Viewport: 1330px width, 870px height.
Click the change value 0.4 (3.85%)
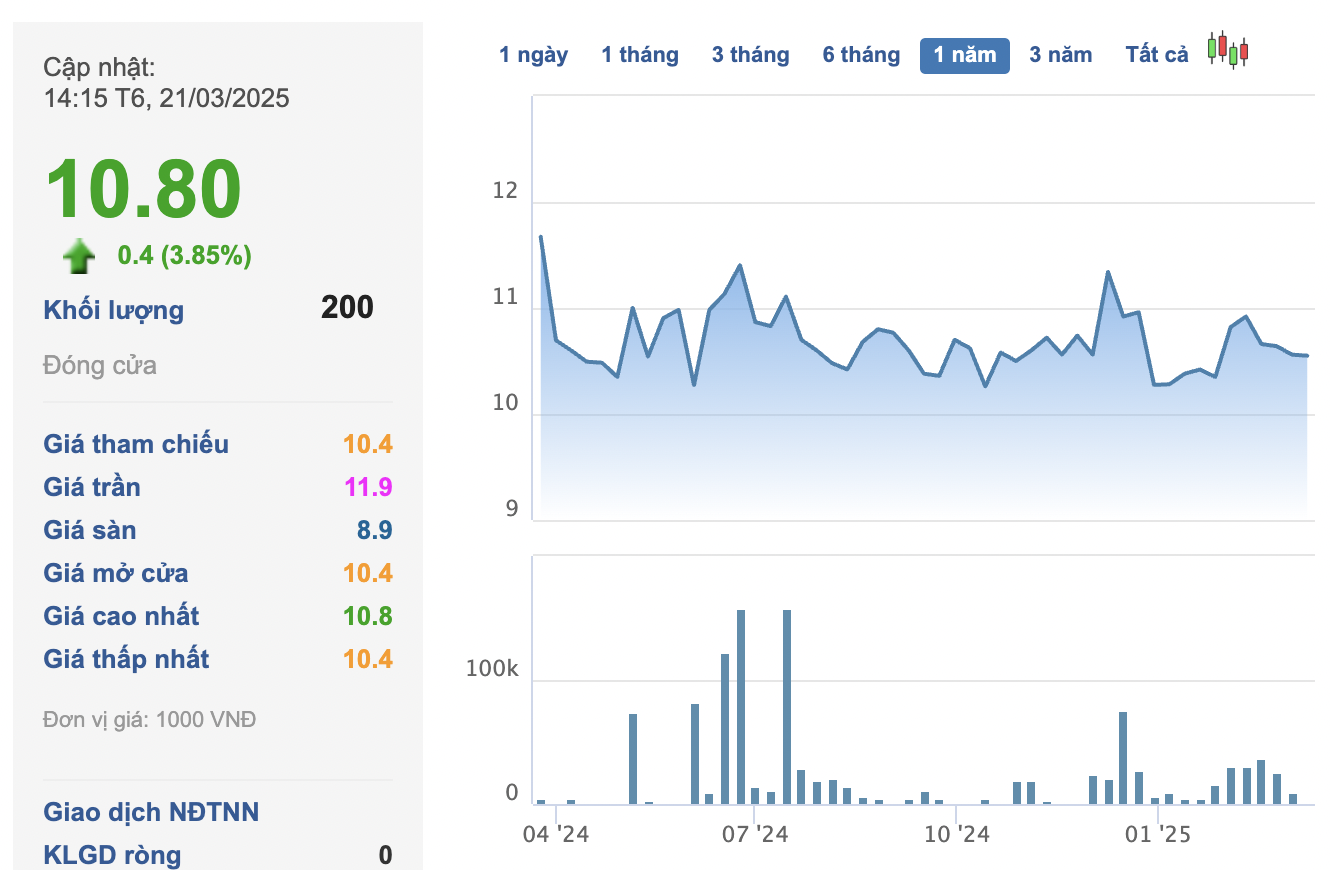click(185, 256)
